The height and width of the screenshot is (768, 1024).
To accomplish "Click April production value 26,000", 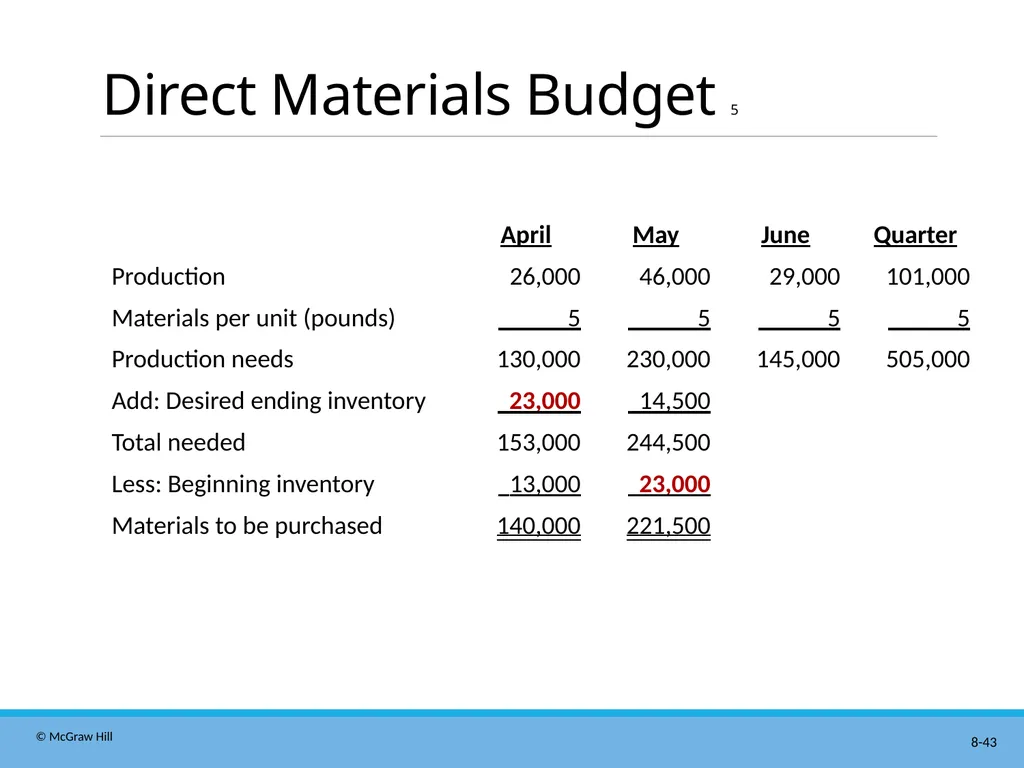I will click(x=545, y=277).
